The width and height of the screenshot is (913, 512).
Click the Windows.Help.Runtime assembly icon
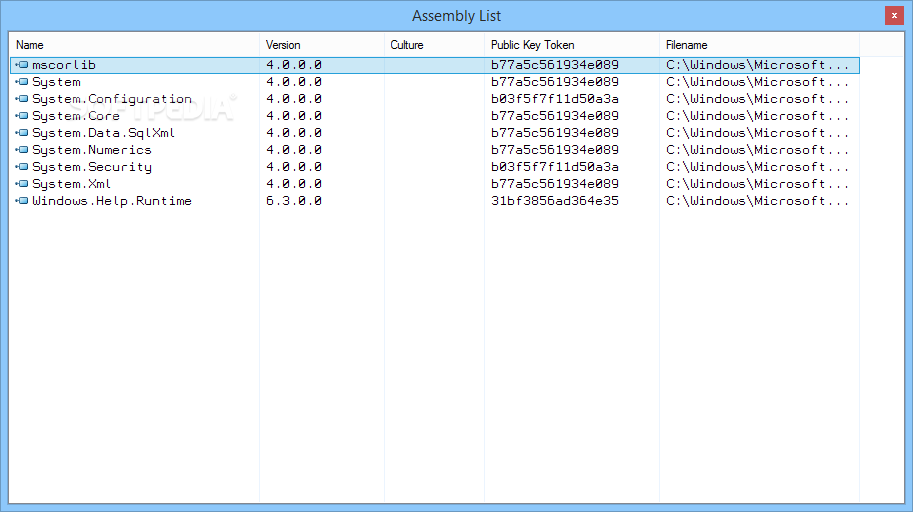(22, 200)
